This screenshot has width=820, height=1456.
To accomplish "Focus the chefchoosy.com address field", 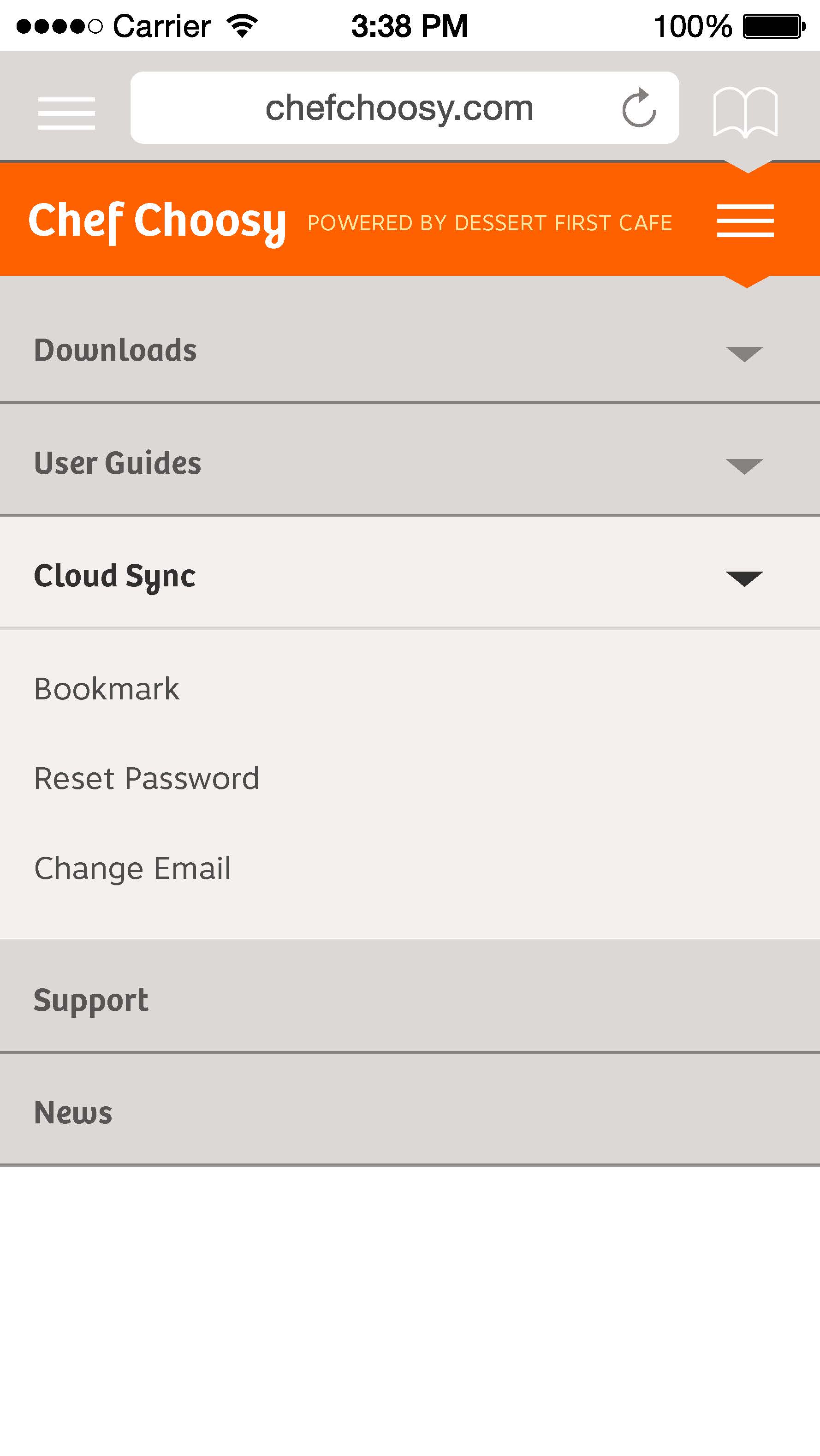I will tap(404, 107).
